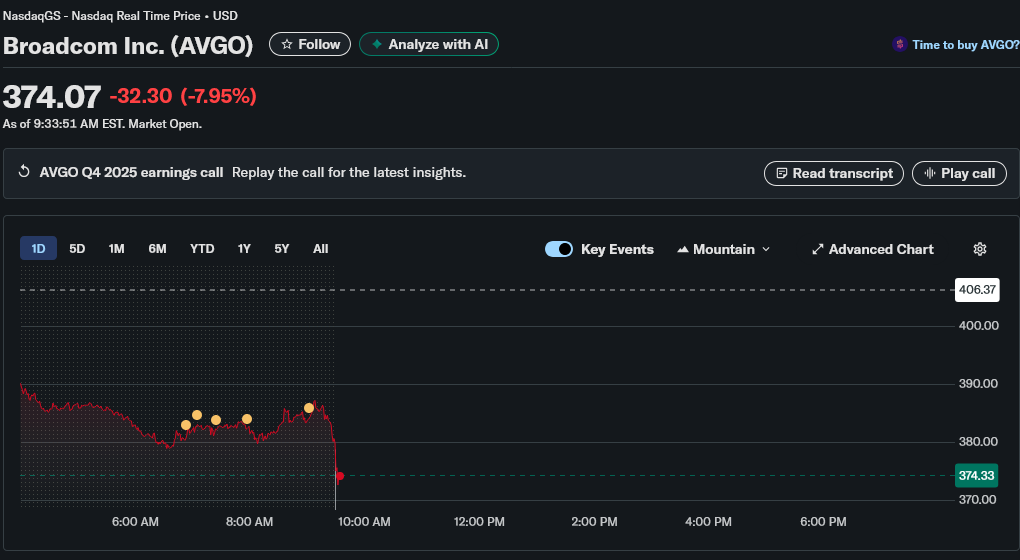Image resolution: width=1020 pixels, height=560 pixels.
Task: Select the 1M time range
Action: [116, 248]
